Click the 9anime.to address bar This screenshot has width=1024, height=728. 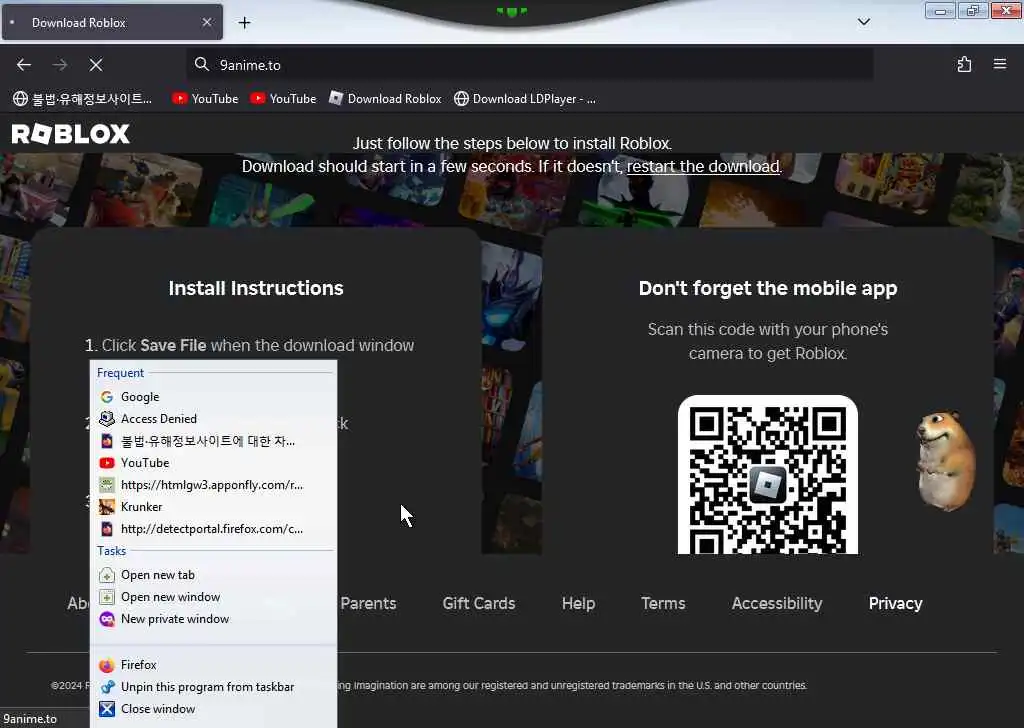530,65
